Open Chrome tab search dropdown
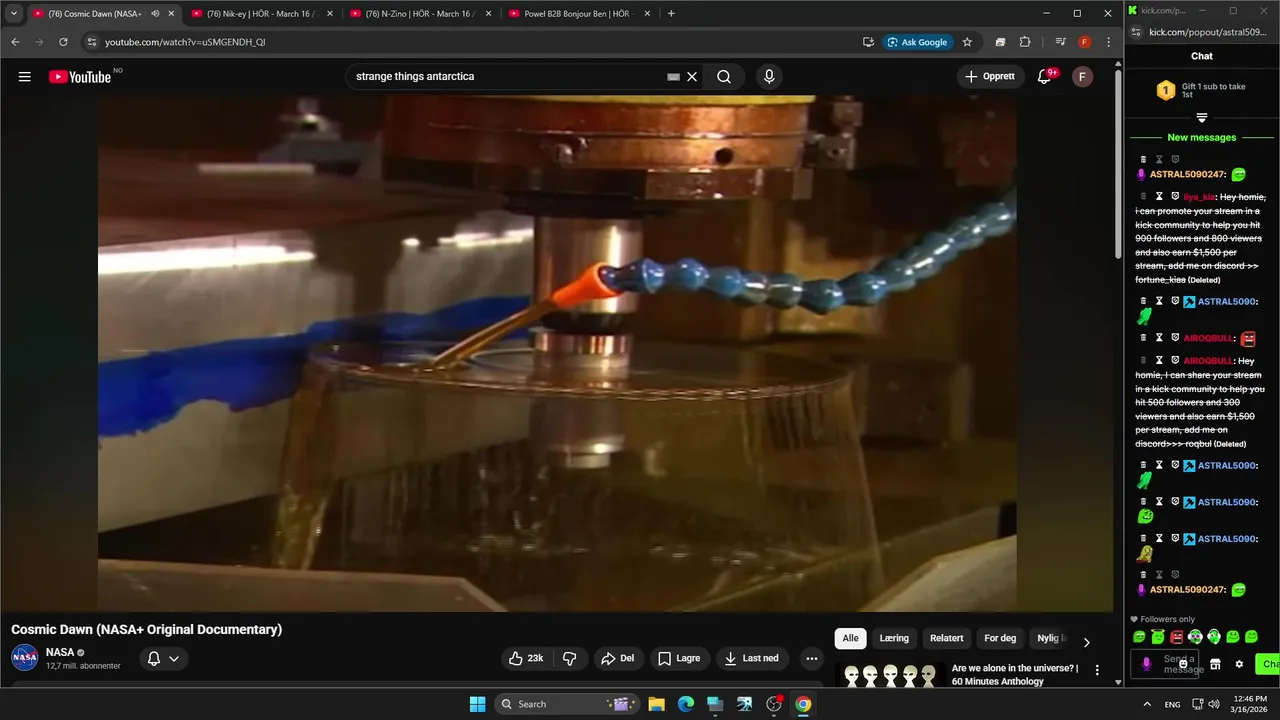Screen dimensions: 1280x720 pos(14,14)
